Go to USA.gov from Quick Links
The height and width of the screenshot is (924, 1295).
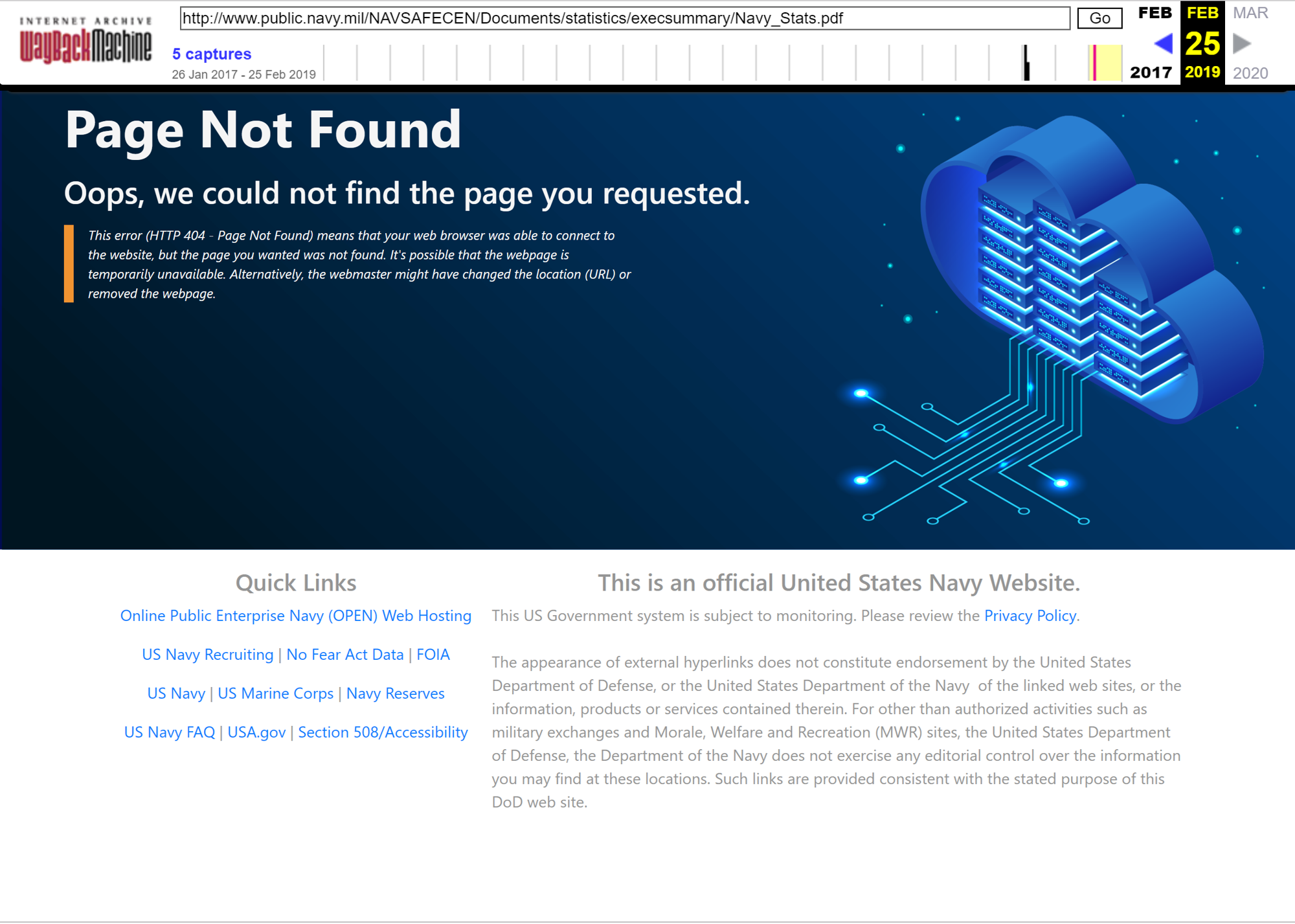coord(256,732)
